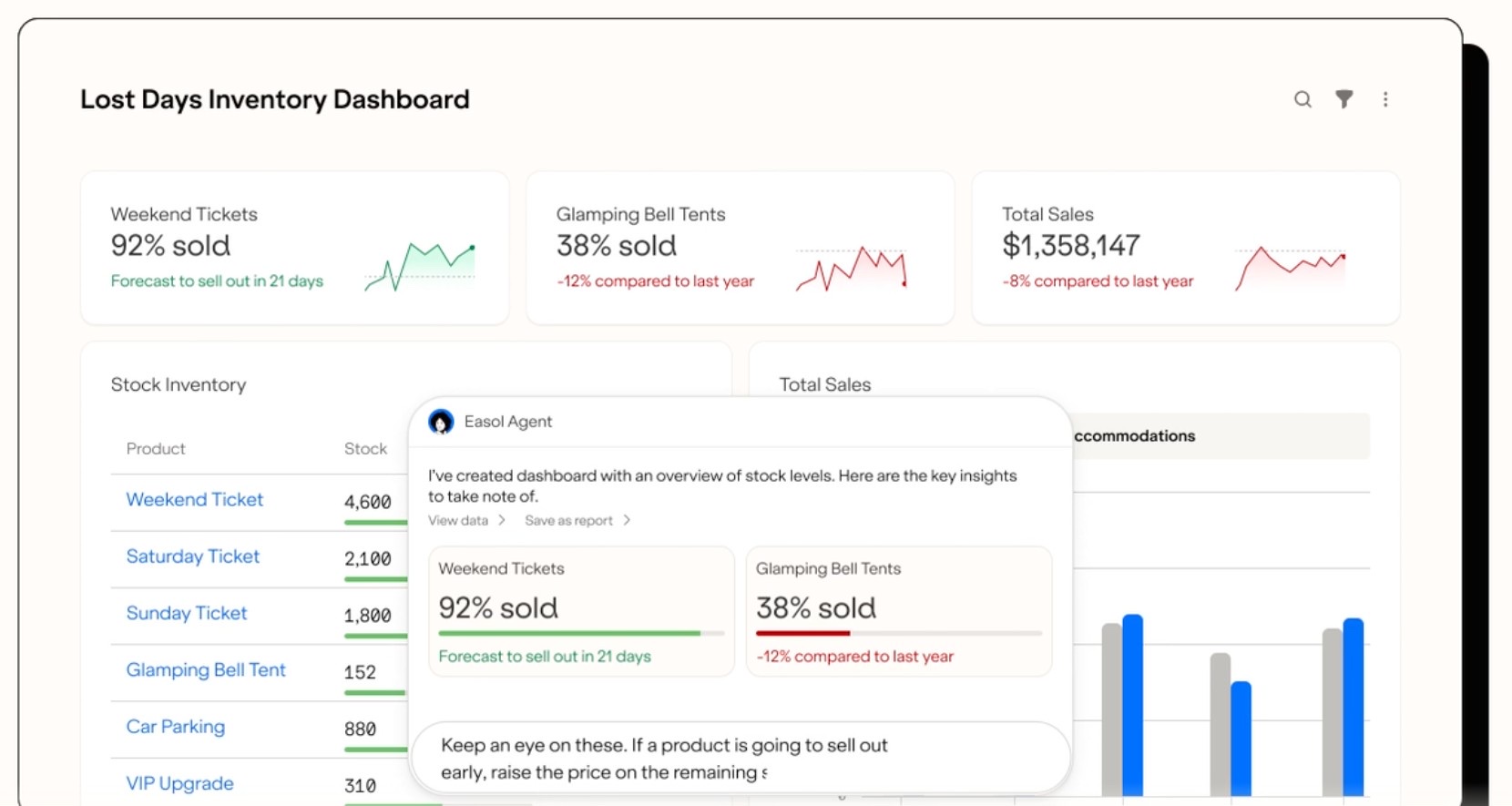
Task: Open the Sunday Ticket product link
Action: (186, 613)
